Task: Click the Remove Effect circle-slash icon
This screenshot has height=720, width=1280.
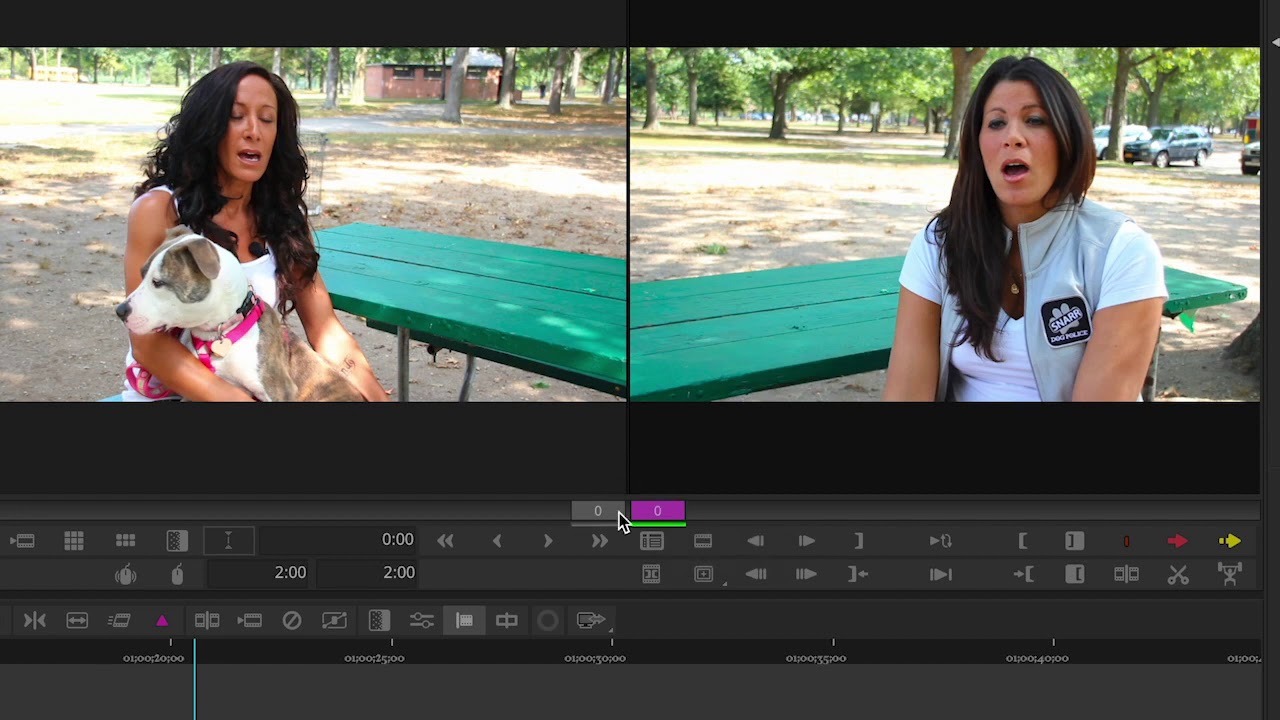Action: click(x=292, y=621)
